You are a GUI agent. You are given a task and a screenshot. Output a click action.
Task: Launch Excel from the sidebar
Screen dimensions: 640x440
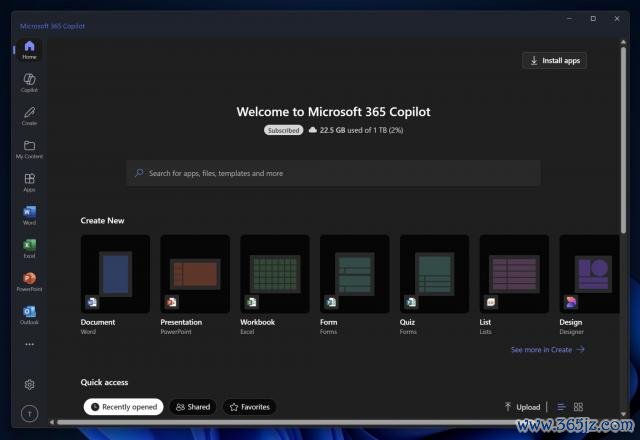click(29, 248)
